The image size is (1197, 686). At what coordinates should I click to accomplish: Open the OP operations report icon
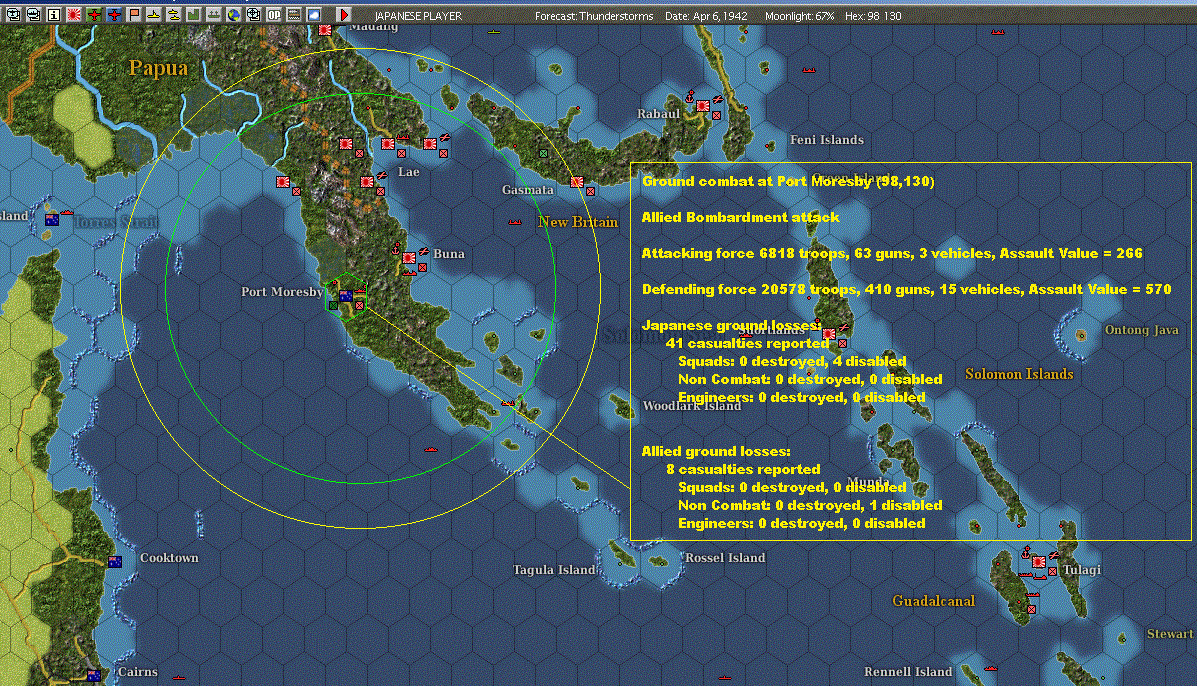pos(273,14)
